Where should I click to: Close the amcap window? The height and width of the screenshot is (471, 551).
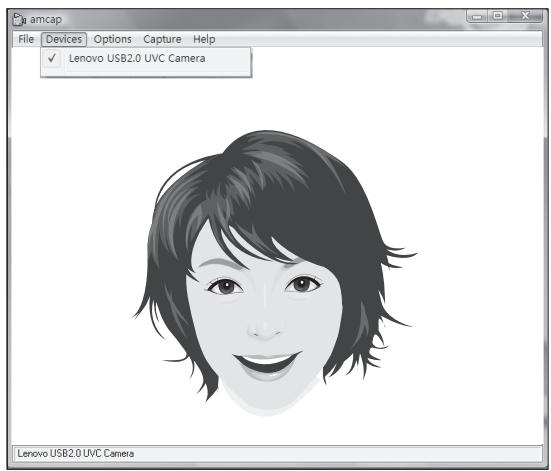tap(525, 16)
